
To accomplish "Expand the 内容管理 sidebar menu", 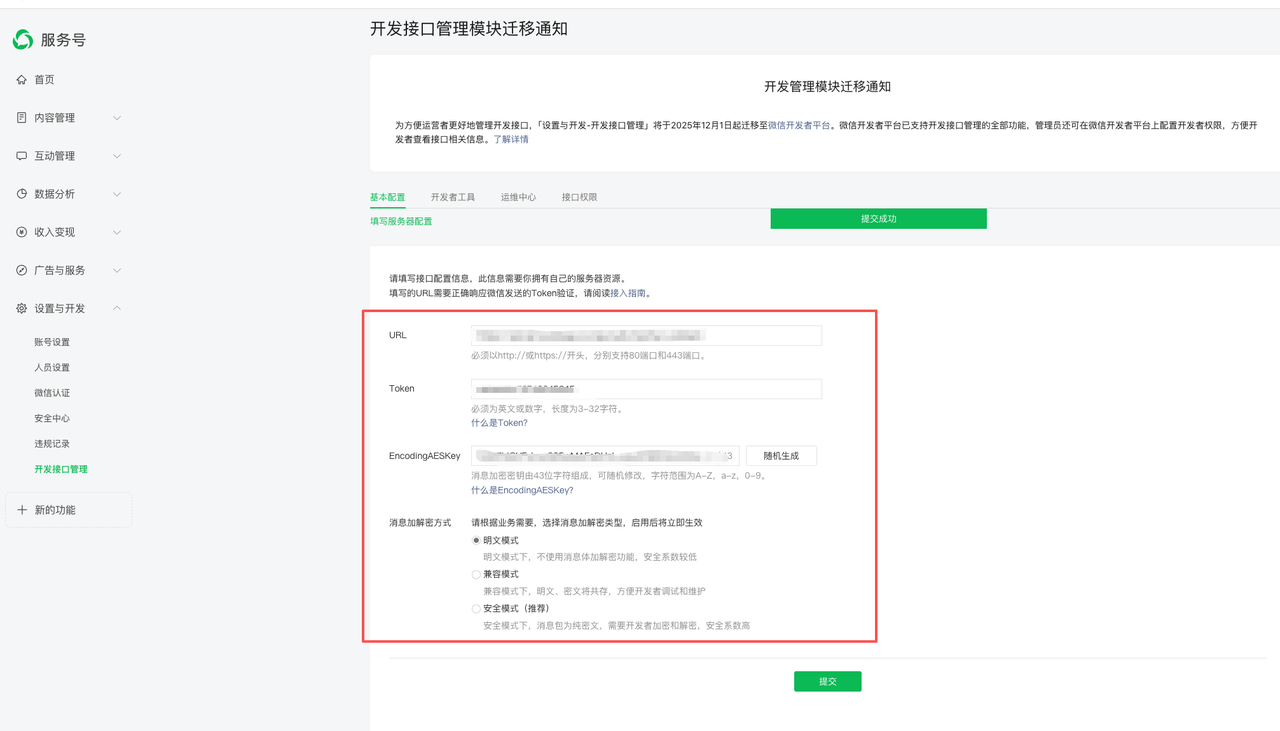I will (116, 117).
